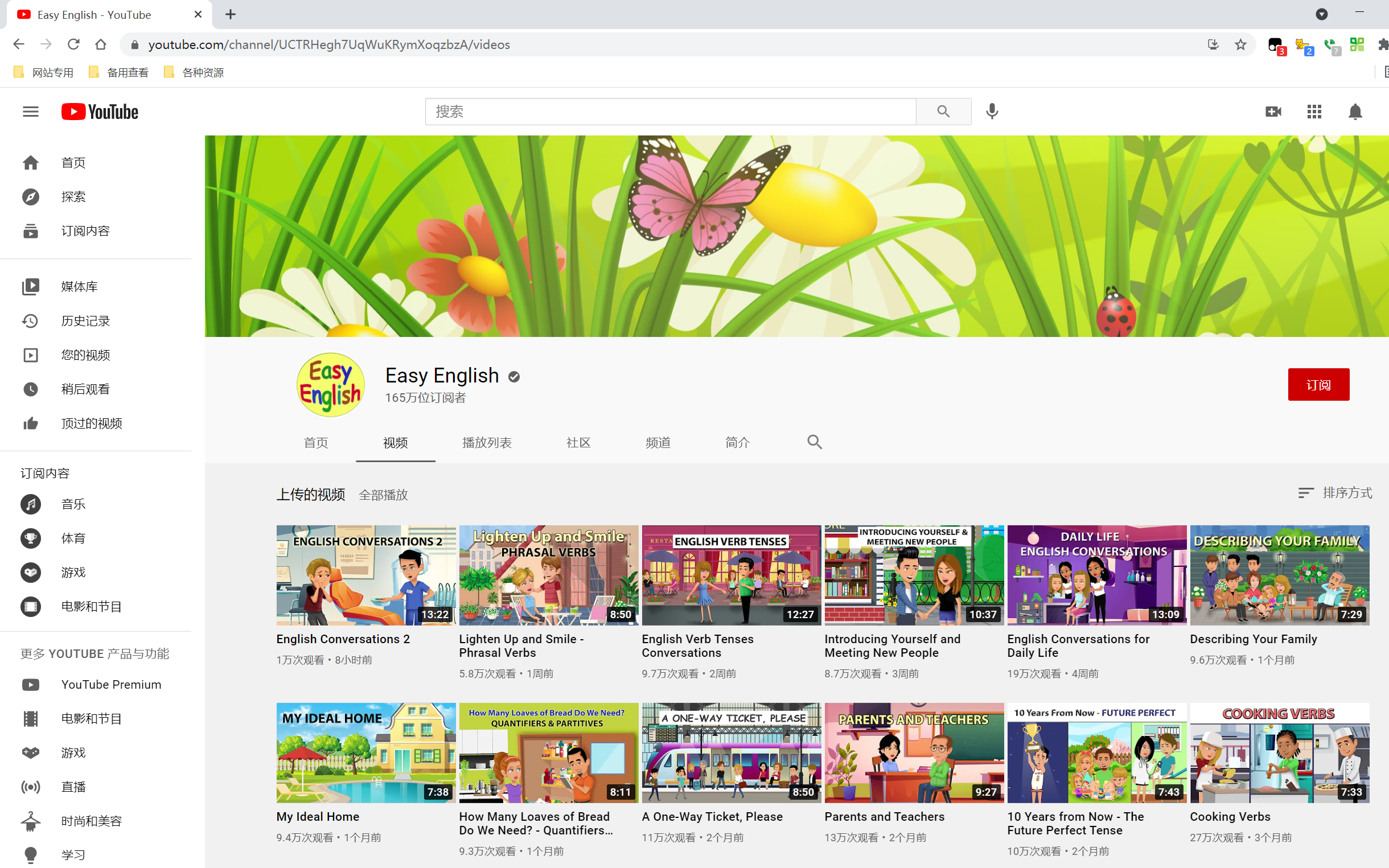The width and height of the screenshot is (1389, 868).
Task: Open the create video camera icon
Action: click(x=1273, y=112)
